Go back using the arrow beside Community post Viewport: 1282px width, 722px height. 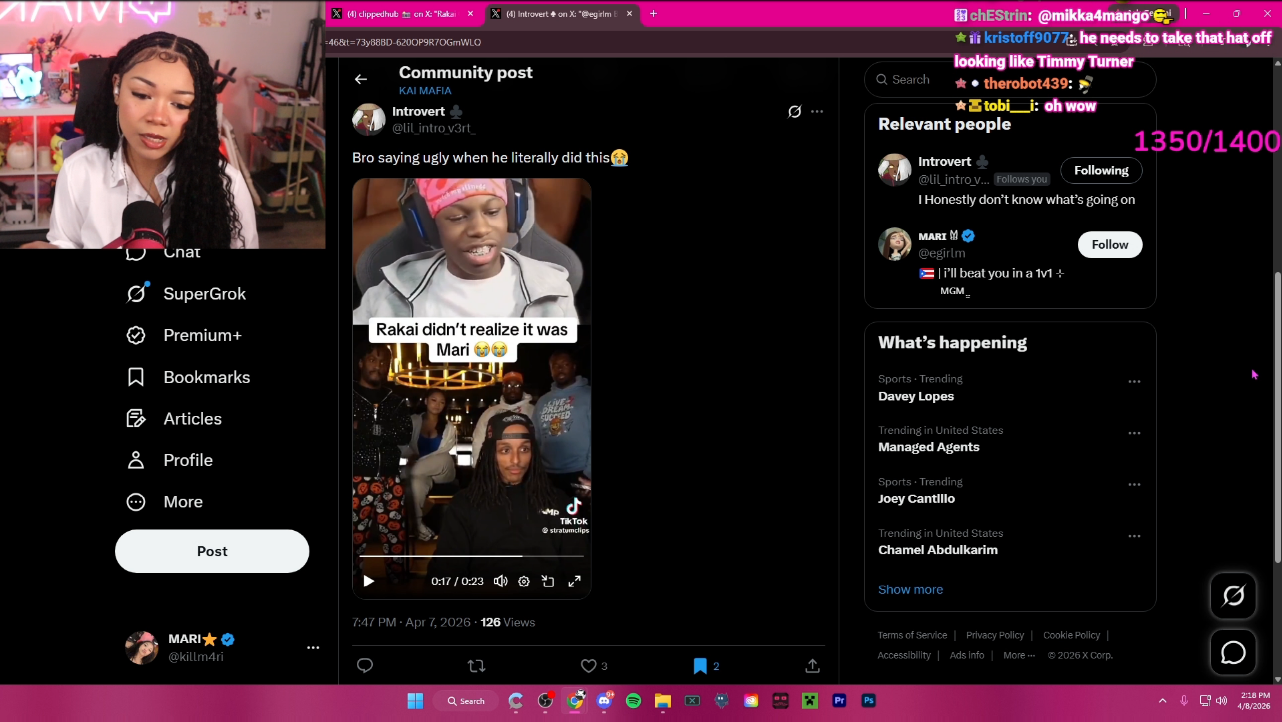[x=361, y=79]
